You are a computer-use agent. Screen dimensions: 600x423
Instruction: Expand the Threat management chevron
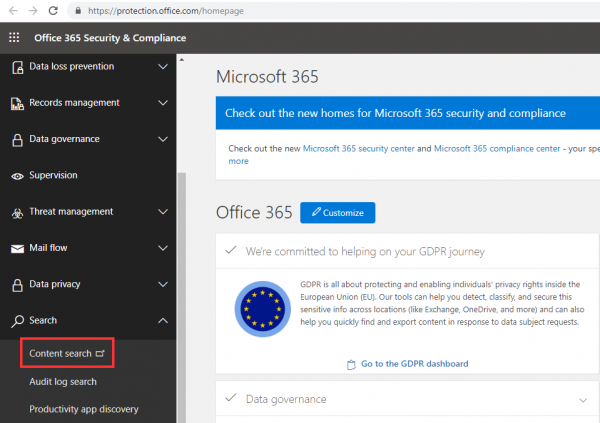pyautogui.click(x=163, y=212)
